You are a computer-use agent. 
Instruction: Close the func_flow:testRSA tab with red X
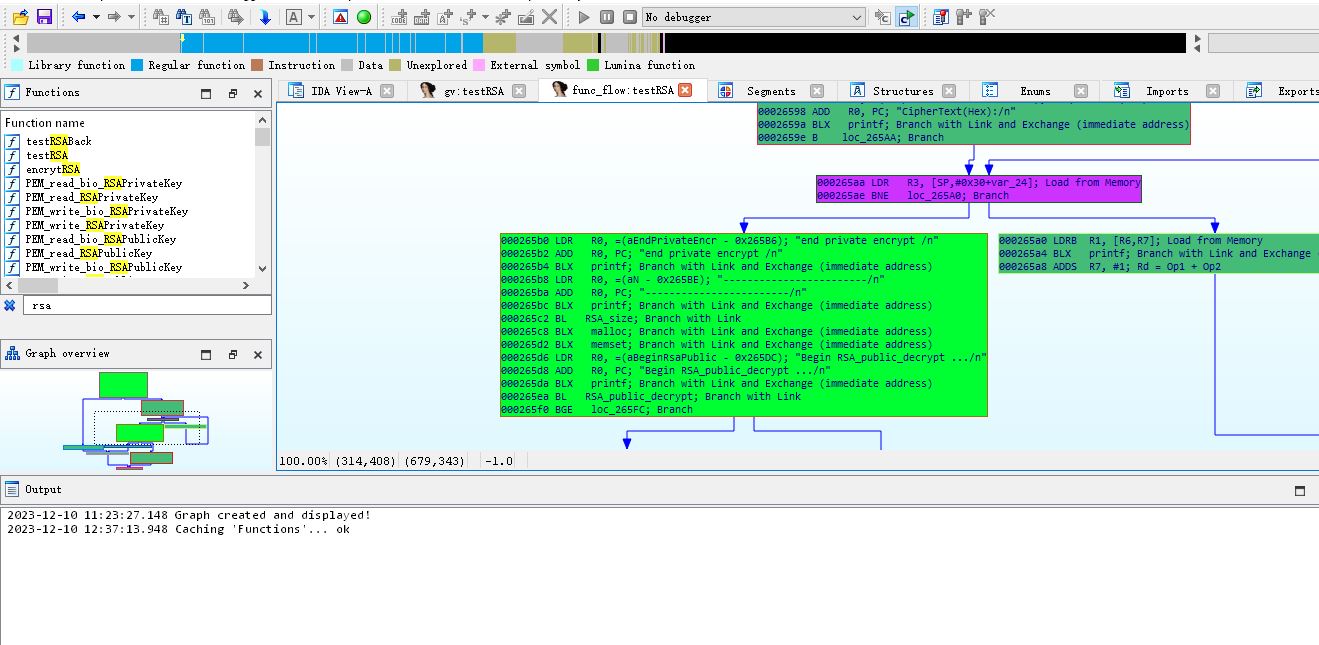685,90
